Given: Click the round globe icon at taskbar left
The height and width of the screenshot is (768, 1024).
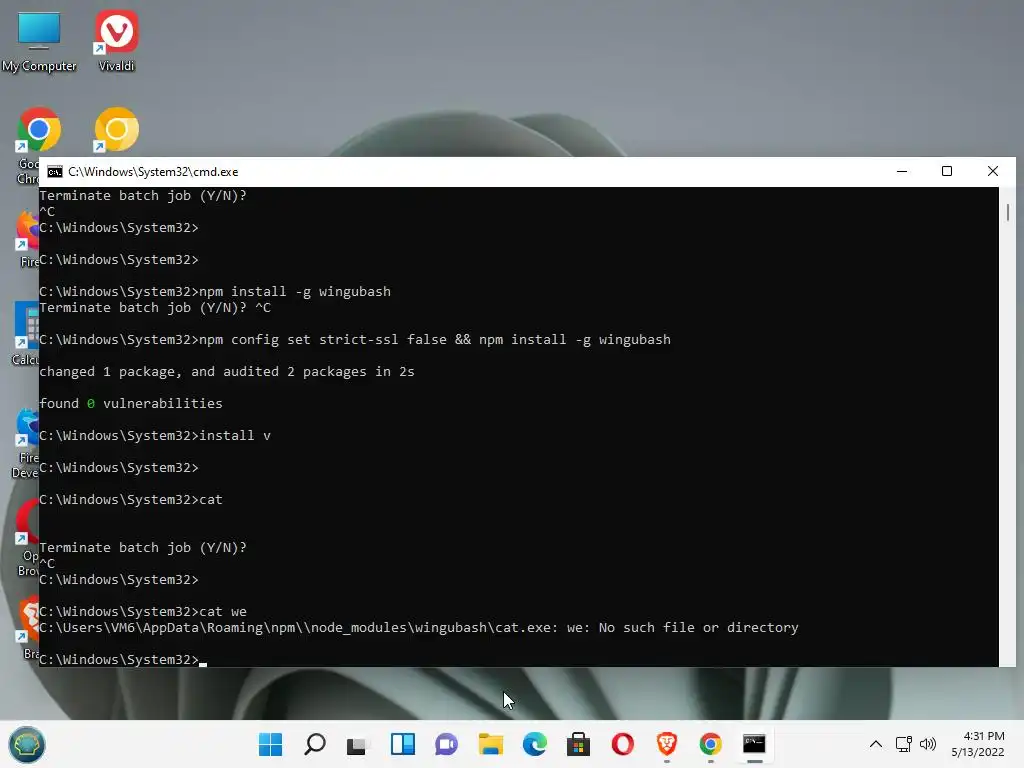Looking at the screenshot, I should pos(27,744).
